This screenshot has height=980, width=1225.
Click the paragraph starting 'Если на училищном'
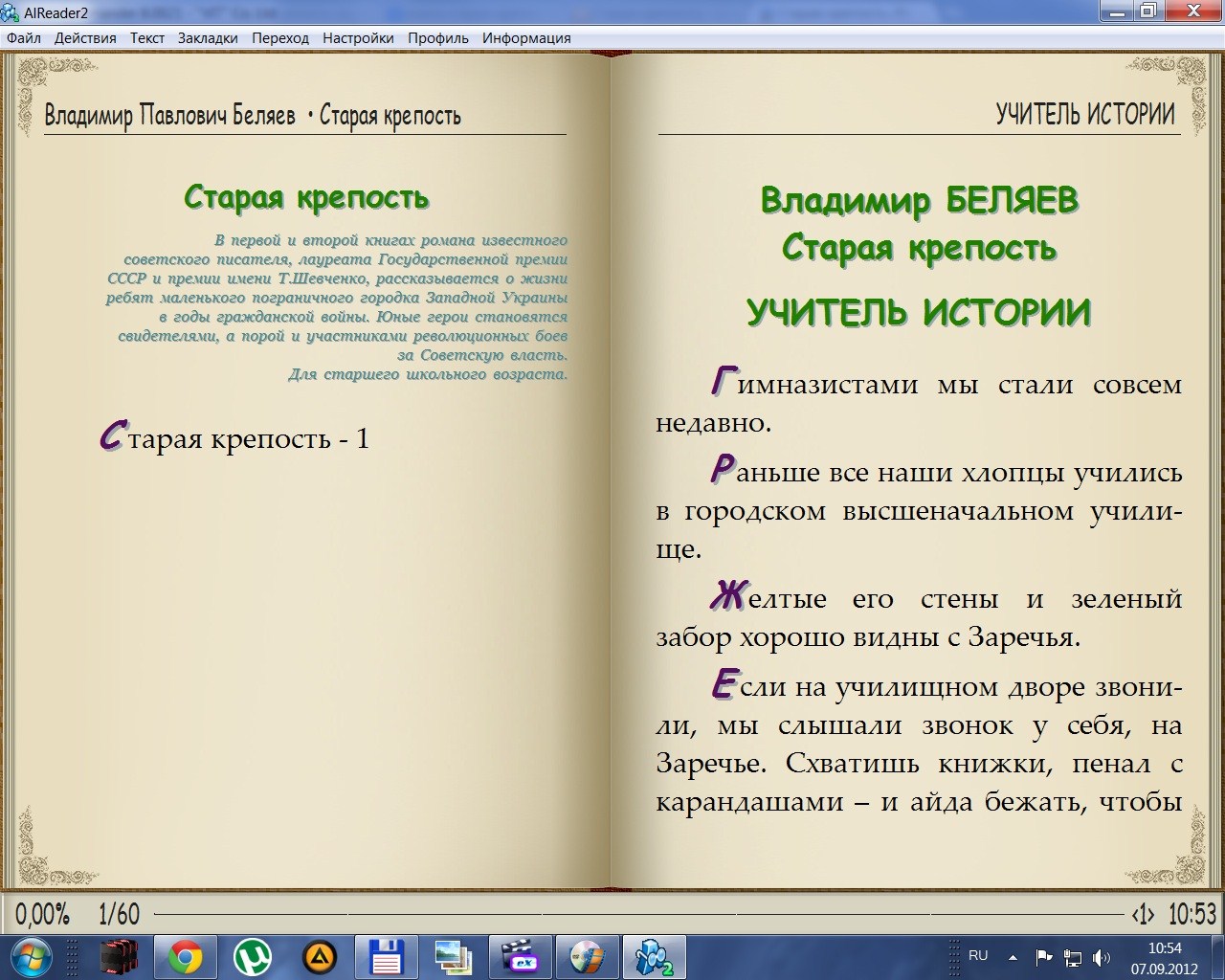point(919,743)
